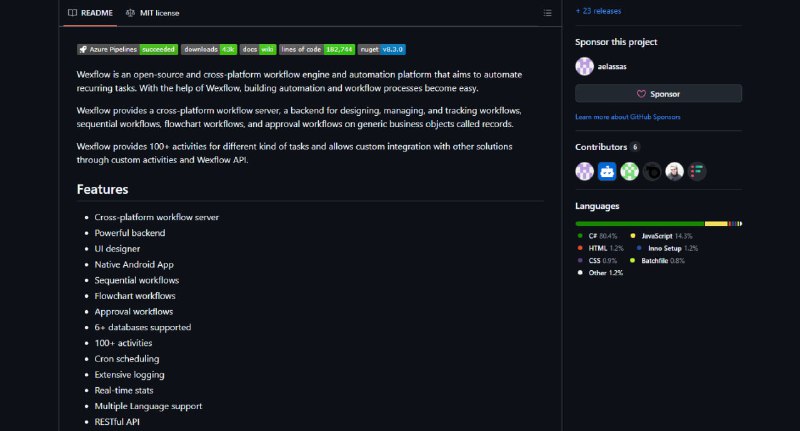Viewport: 800px width, 431px height.
Task: Click 'Extensive logging' list item
Action: 130,375
